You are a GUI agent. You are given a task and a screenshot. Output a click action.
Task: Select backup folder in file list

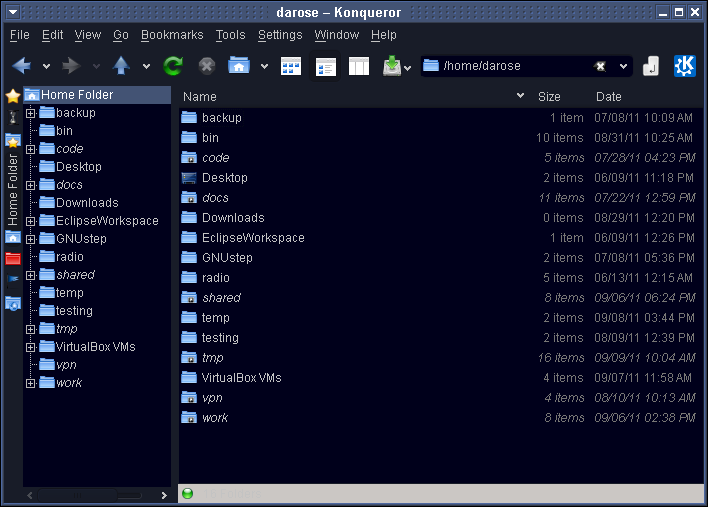click(221, 118)
